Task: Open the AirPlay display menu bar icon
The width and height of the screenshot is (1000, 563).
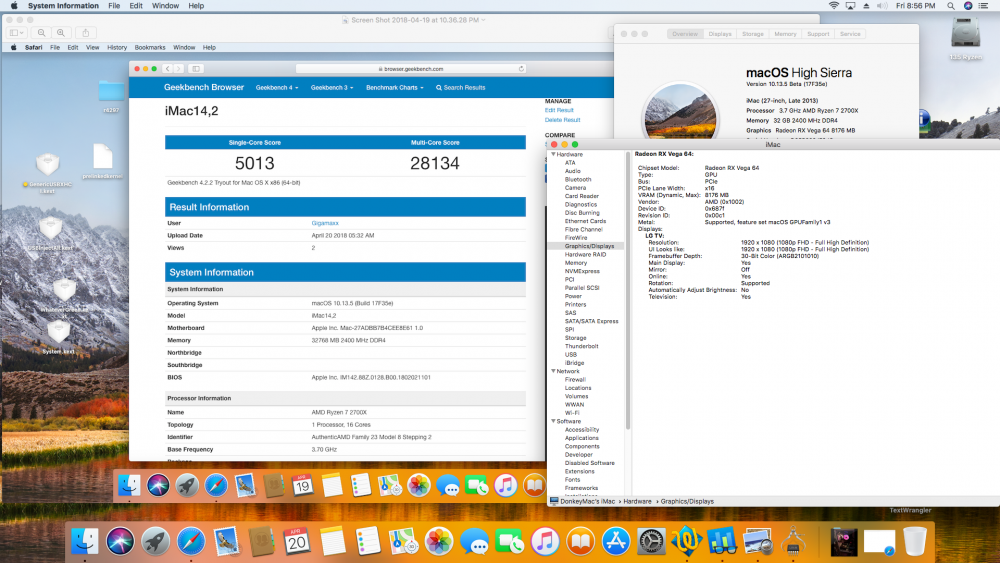Action: 850,6
